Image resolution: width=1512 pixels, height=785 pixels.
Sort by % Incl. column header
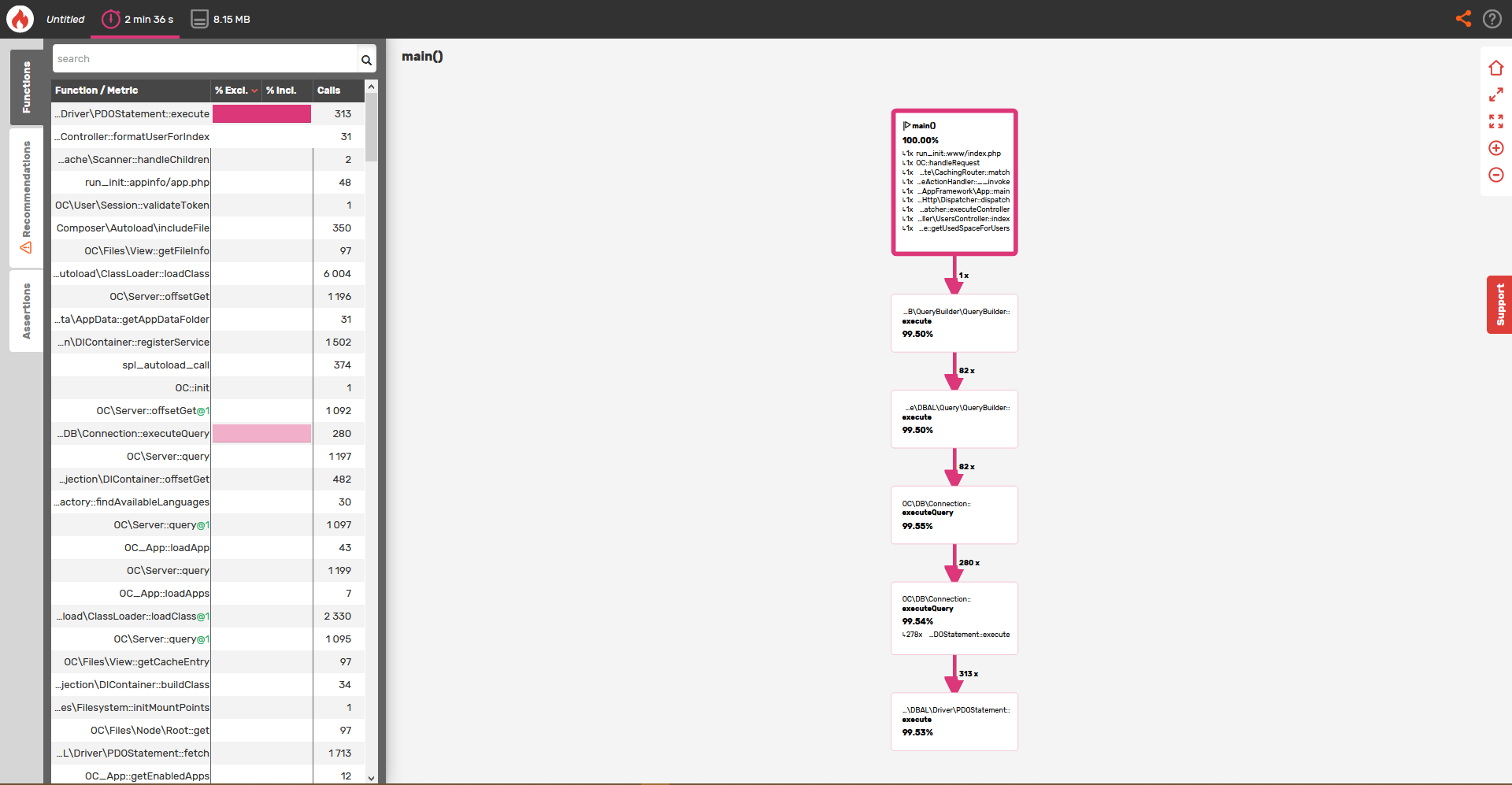click(x=287, y=91)
